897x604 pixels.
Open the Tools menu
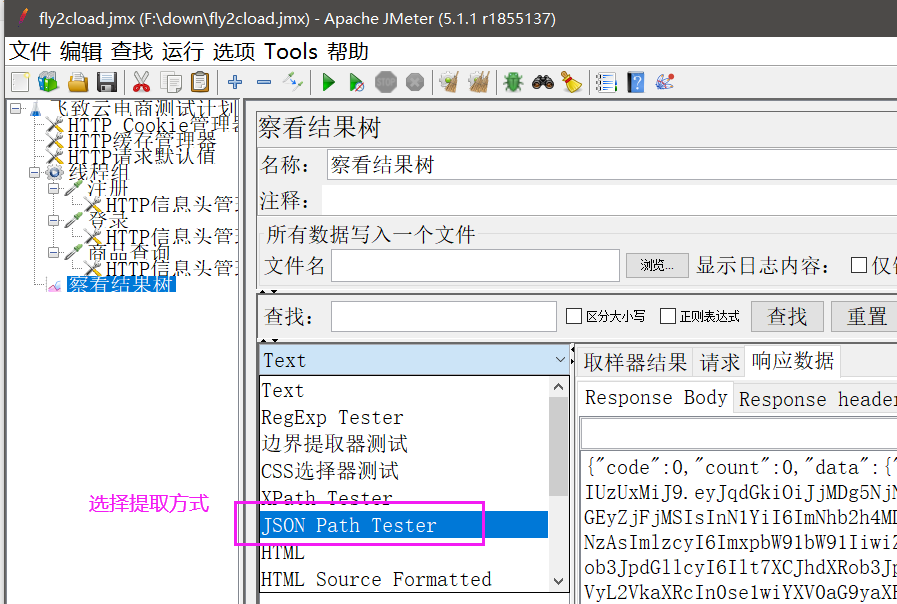(289, 51)
